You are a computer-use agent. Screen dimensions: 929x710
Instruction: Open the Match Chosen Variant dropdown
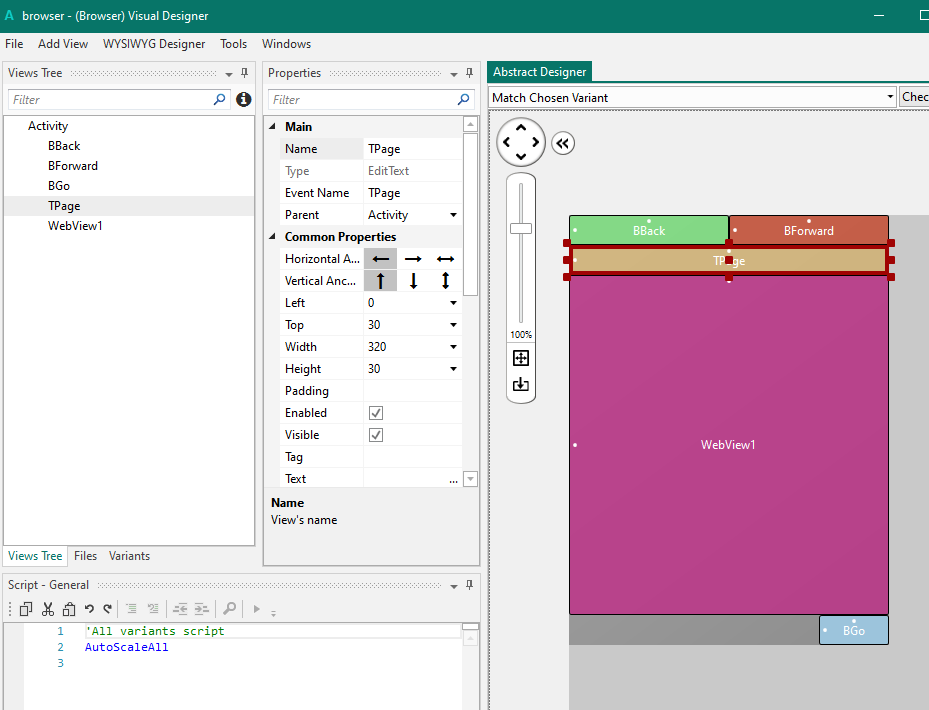tap(890, 97)
